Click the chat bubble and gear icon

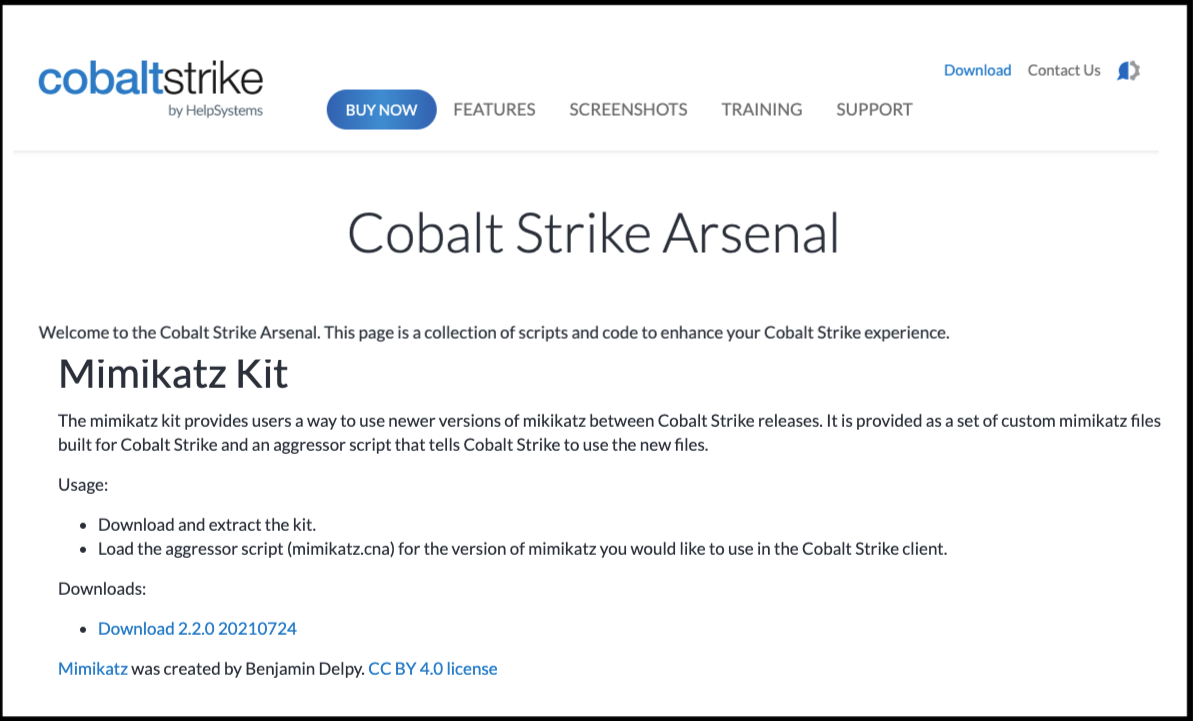click(1128, 71)
